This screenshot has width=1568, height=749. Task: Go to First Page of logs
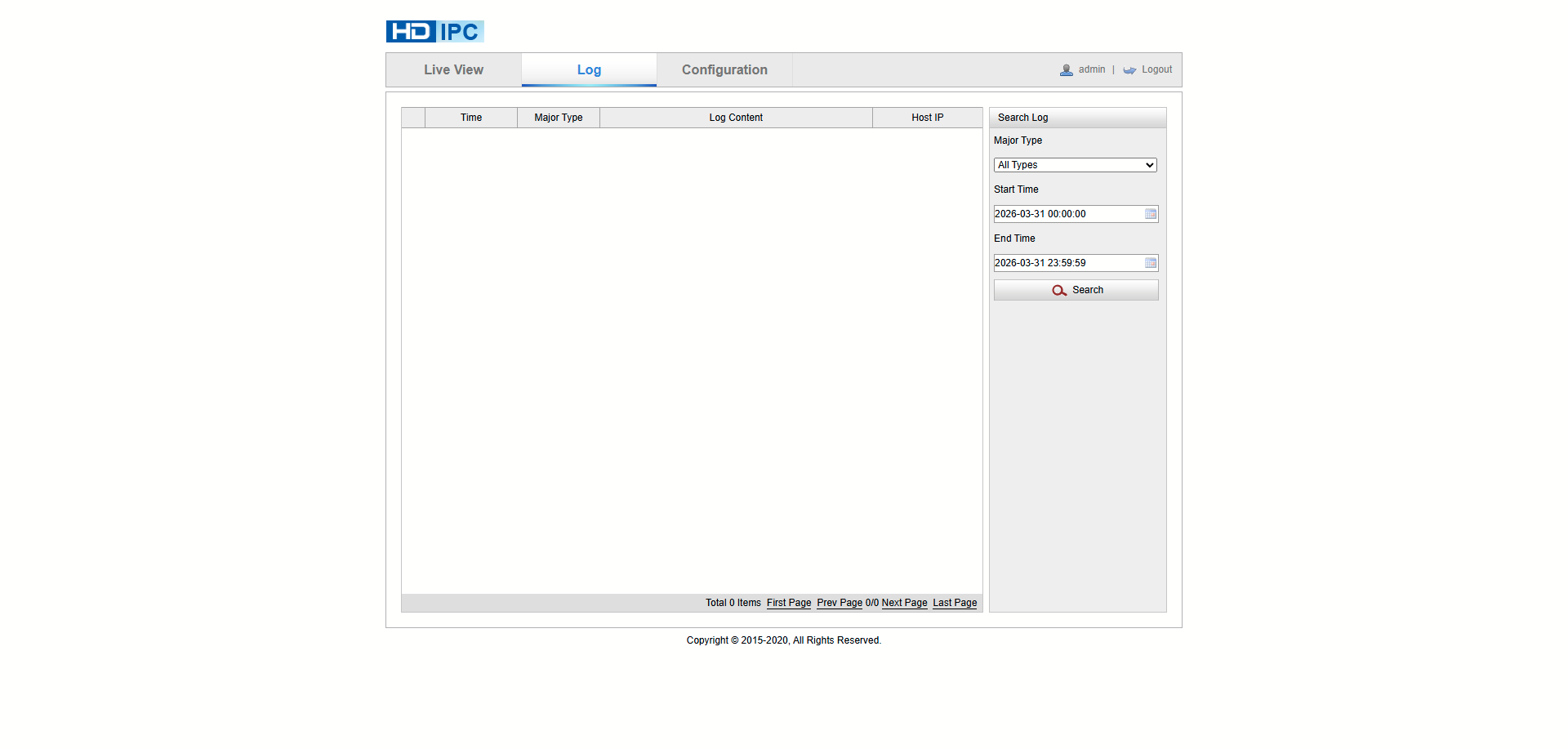(x=788, y=603)
